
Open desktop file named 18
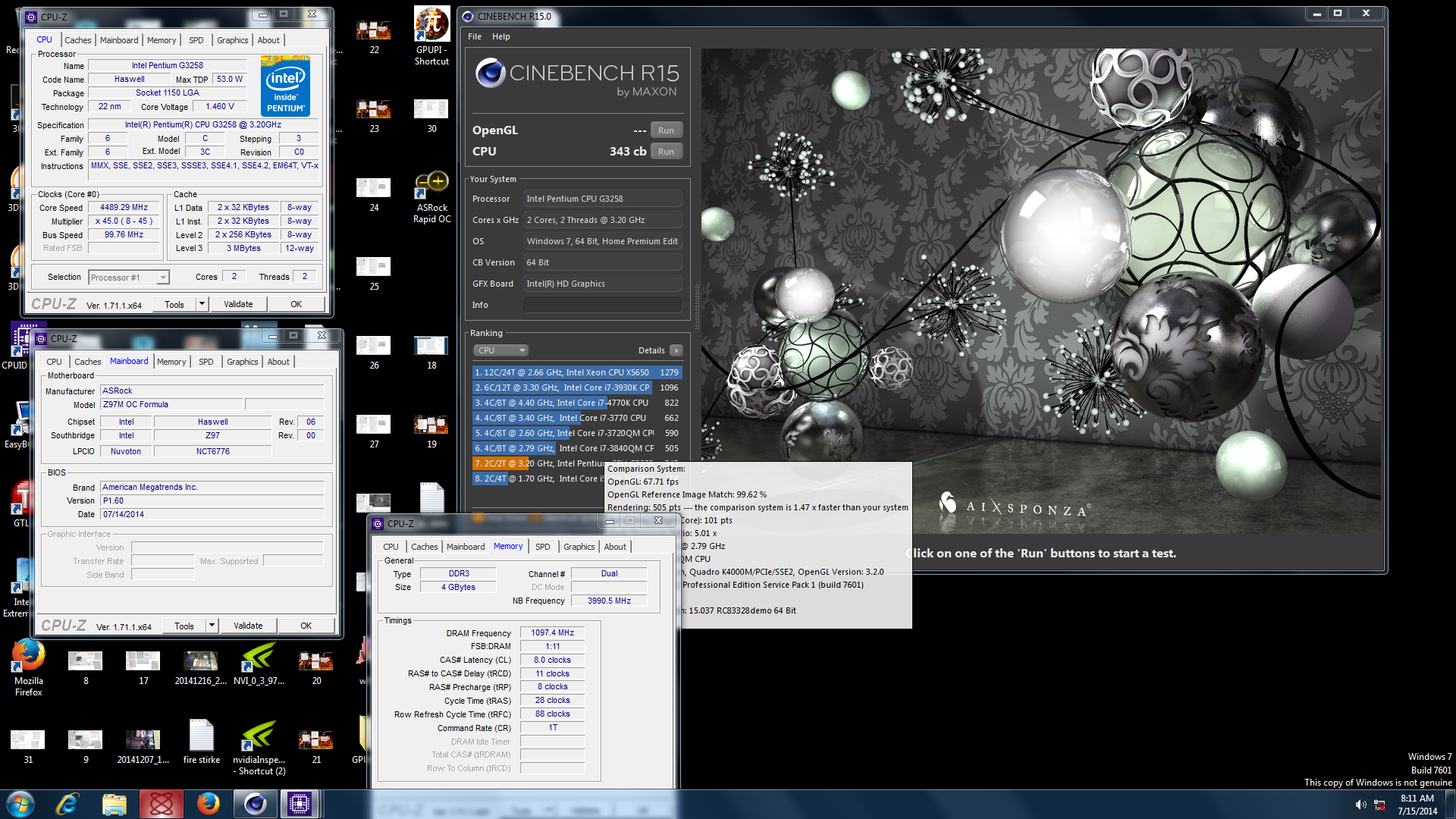[431, 352]
